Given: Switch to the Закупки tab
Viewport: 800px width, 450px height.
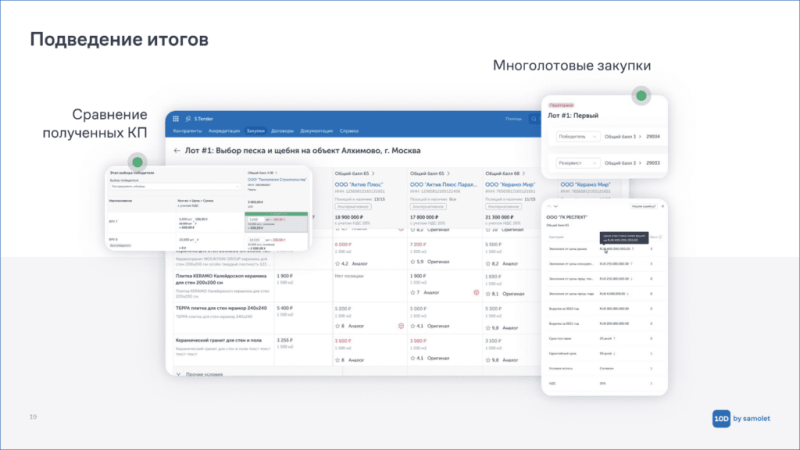Looking at the screenshot, I should tap(256, 130).
